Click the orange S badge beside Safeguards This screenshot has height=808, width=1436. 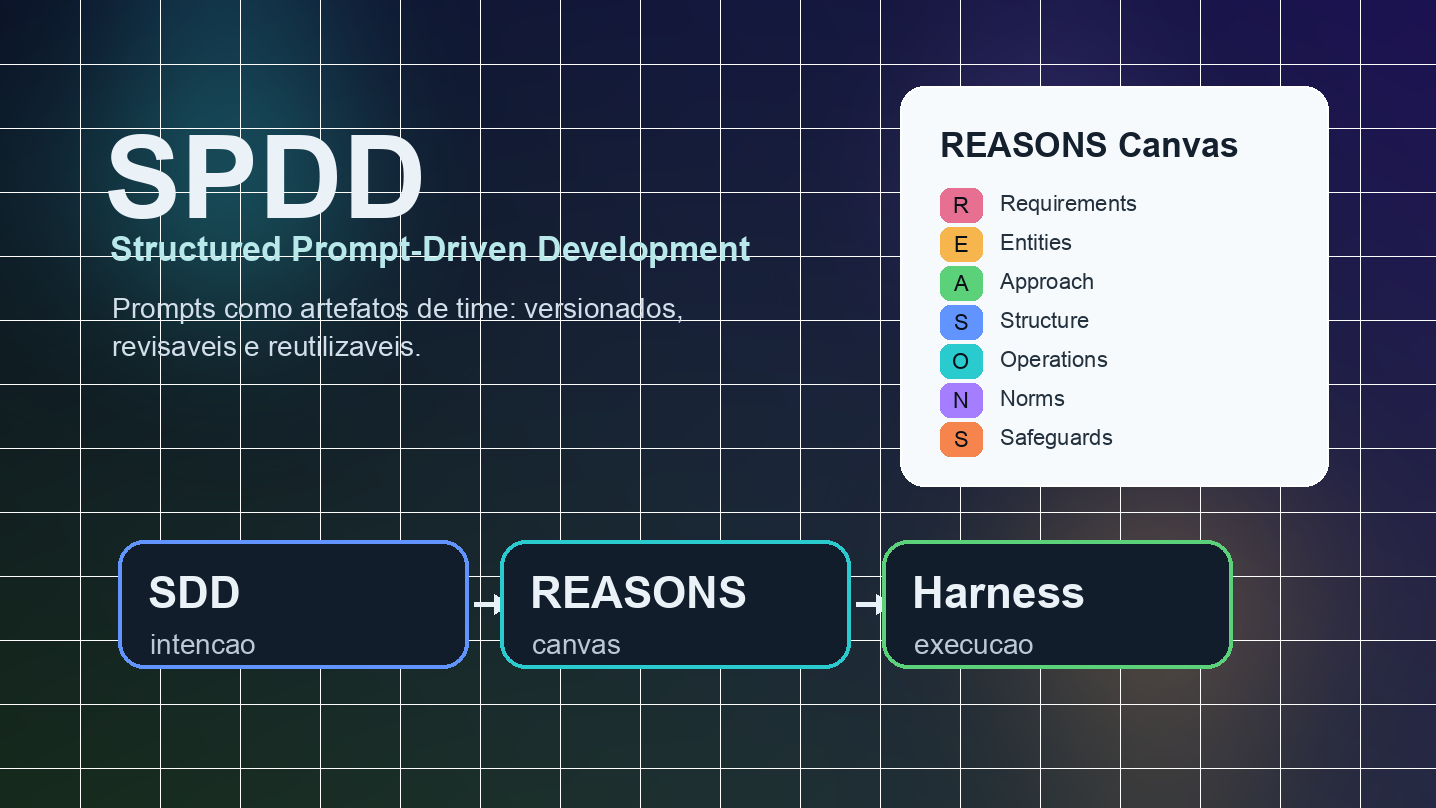coord(961,439)
